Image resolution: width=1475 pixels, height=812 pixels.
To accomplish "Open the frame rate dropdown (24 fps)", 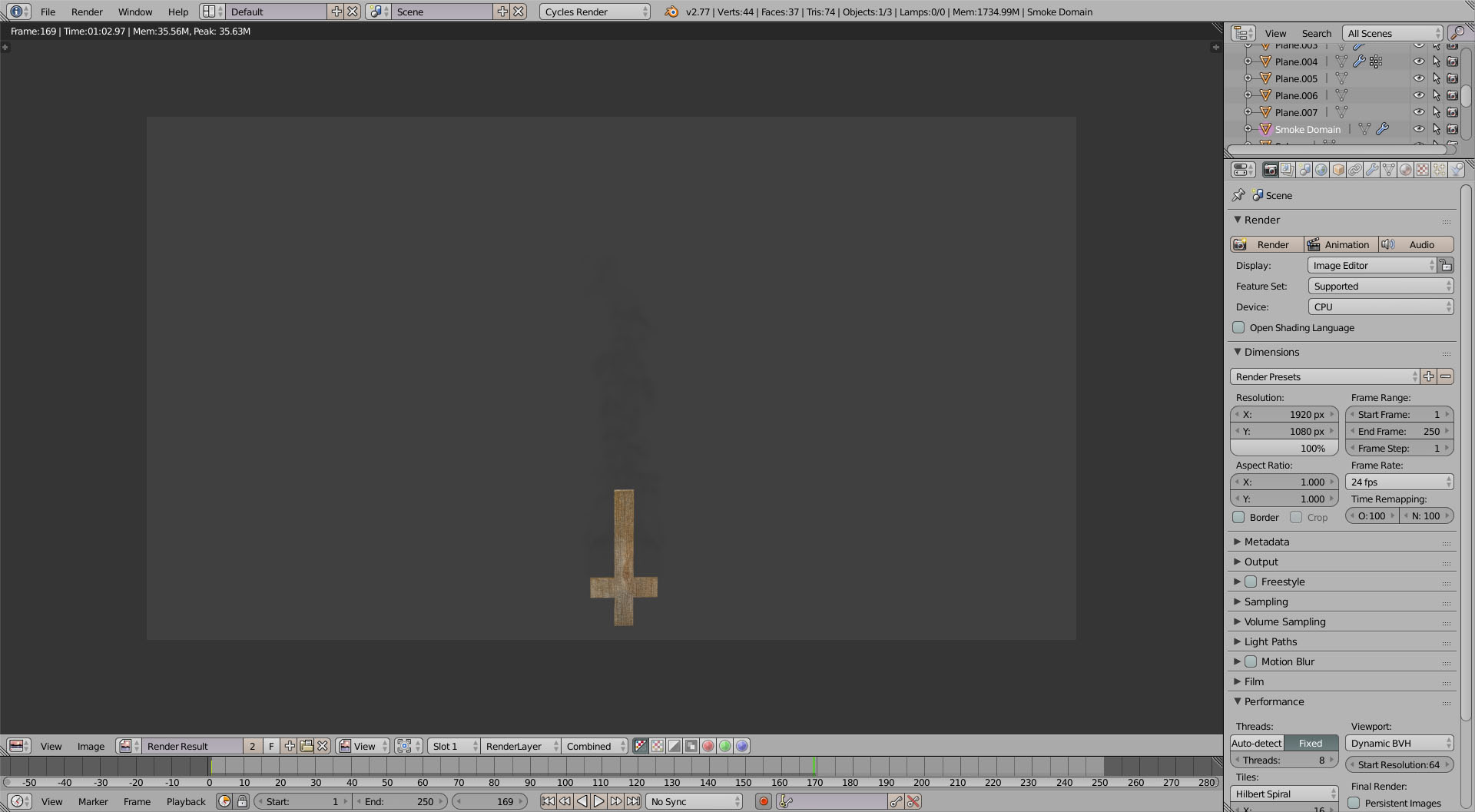I will [1400, 482].
